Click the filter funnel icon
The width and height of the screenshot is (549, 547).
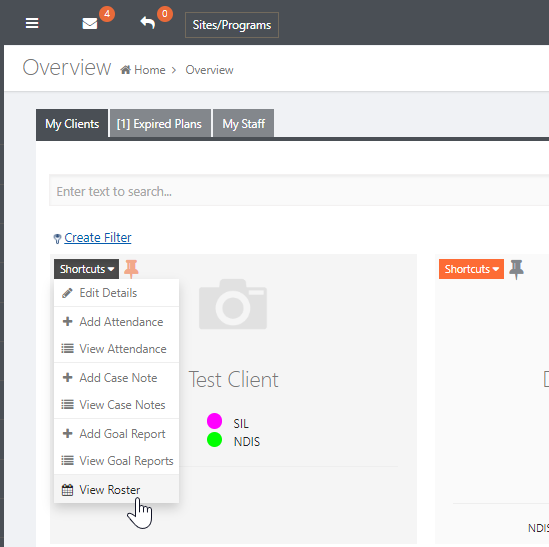point(57,238)
